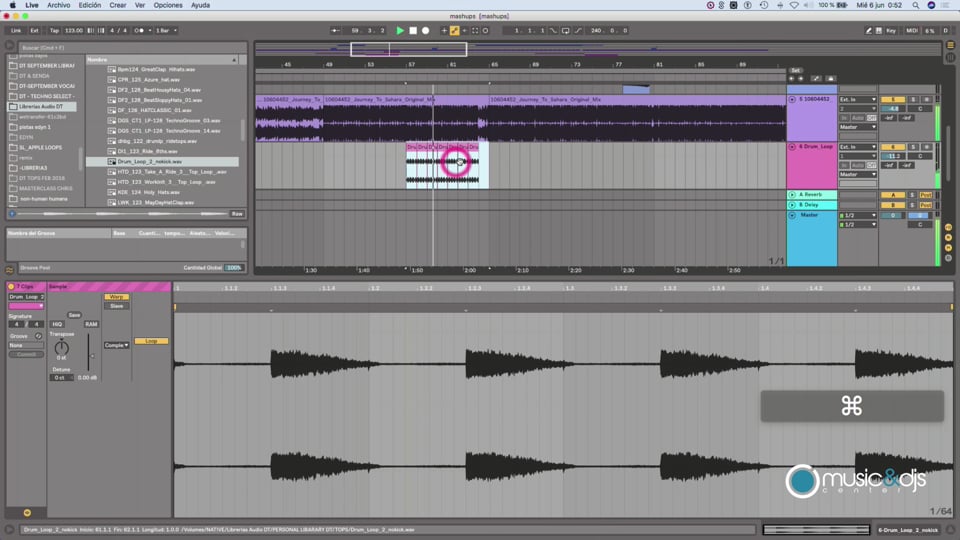Toggle track activator 6 on Drum_Loop track
The height and width of the screenshot is (540, 960).
click(x=893, y=147)
